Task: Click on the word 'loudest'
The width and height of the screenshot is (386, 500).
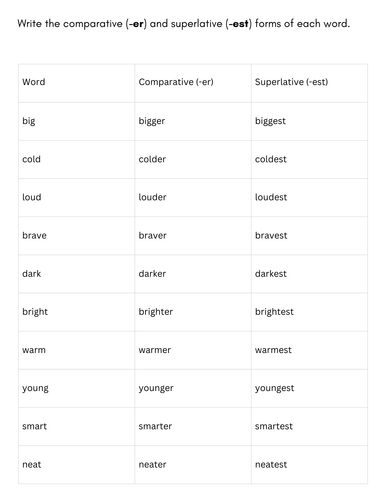Action: click(271, 197)
